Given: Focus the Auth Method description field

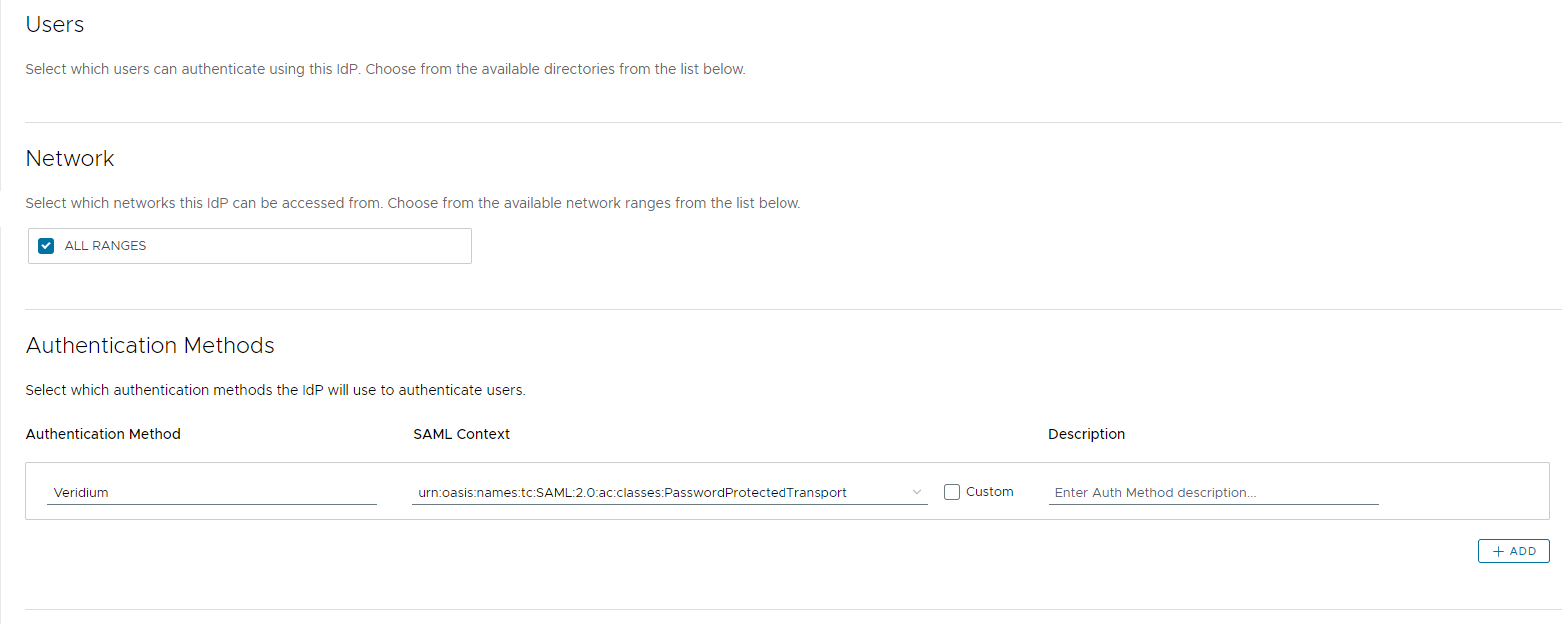Looking at the screenshot, I should click(x=1213, y=492).
